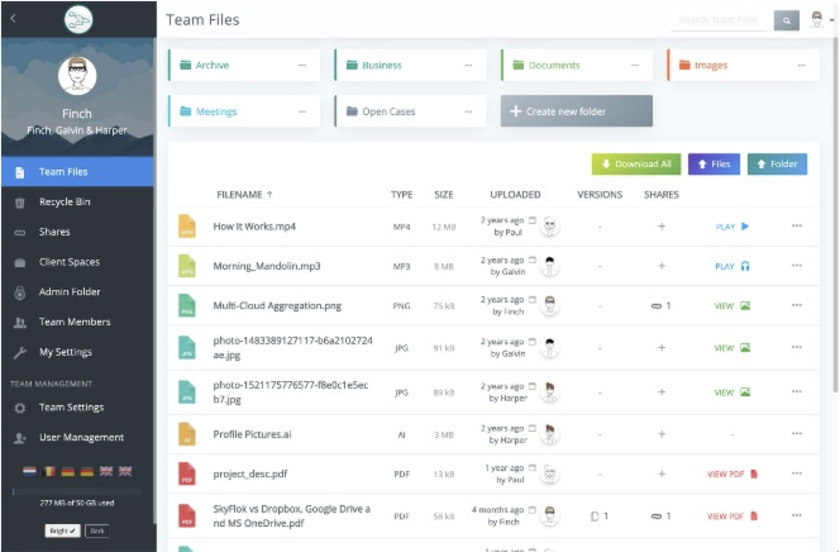Image resolution: width=840 pixels, height=552 pixels.
Task: Add share for Morning_Mandolin.mp3
Action: coord(662,266)
